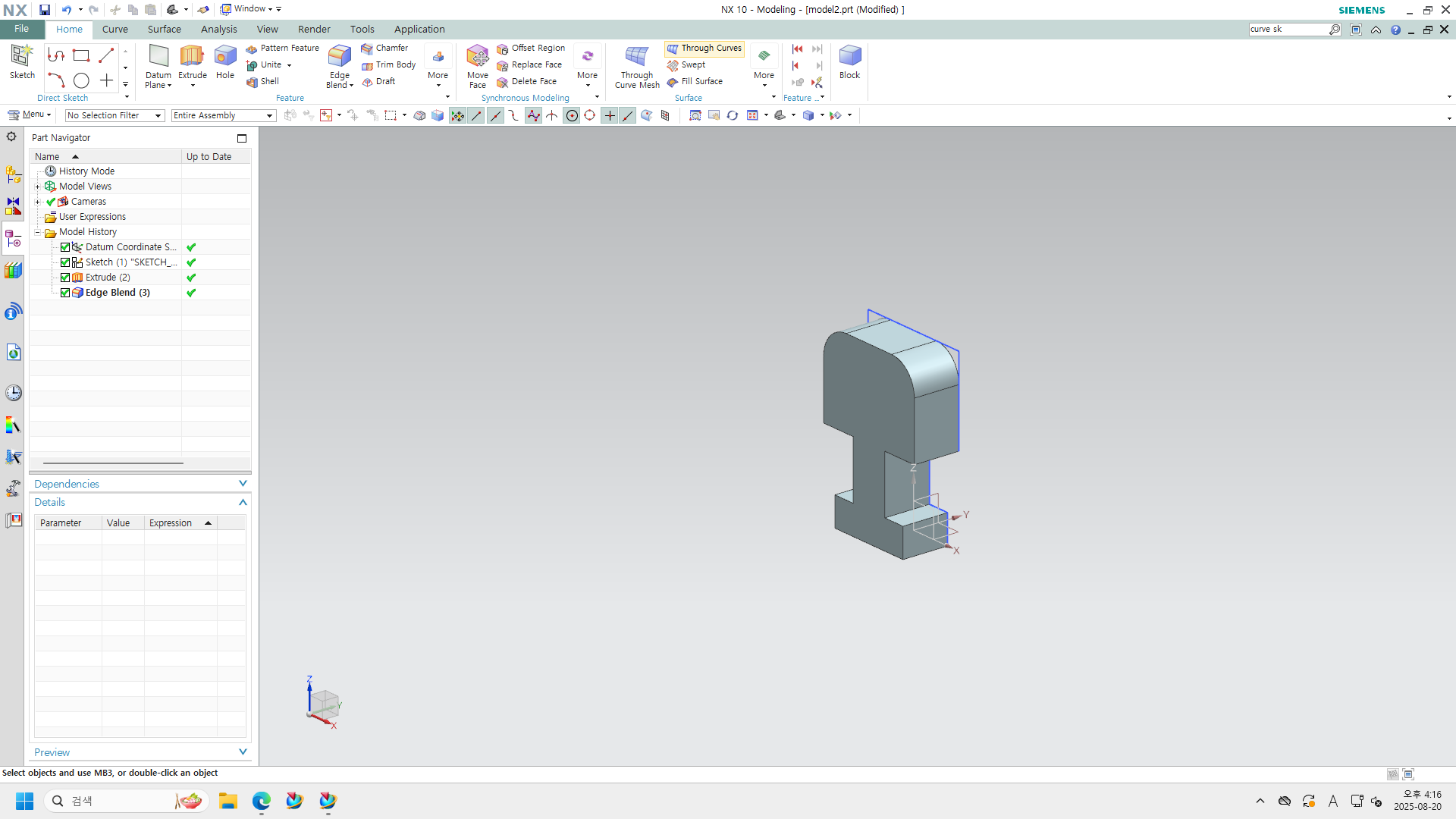
Task: Open the Menu button in toolbar
Action: [x=29, y=115]
